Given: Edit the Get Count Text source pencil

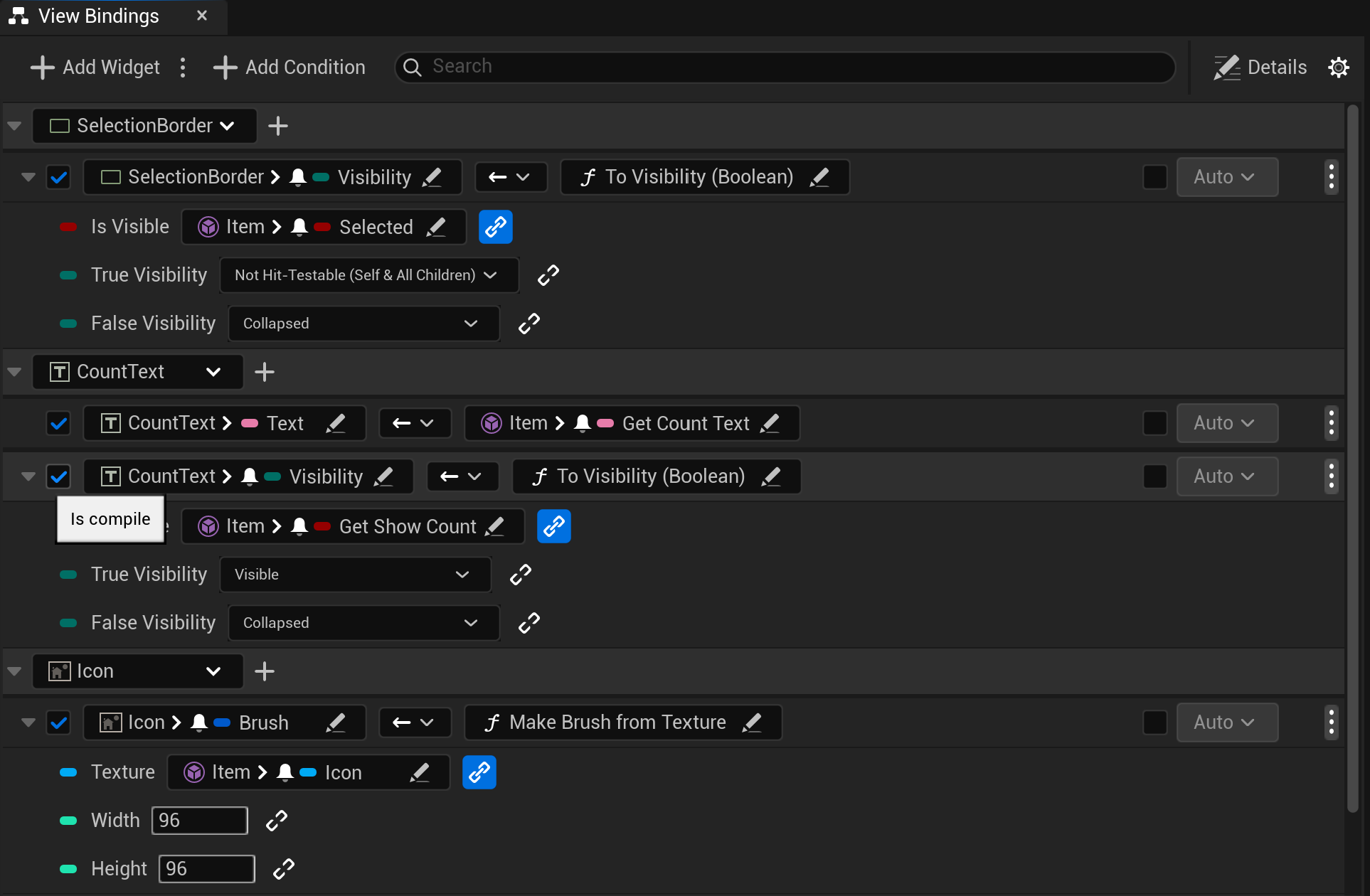Looking at the screenshot, I should click(770, 423).
